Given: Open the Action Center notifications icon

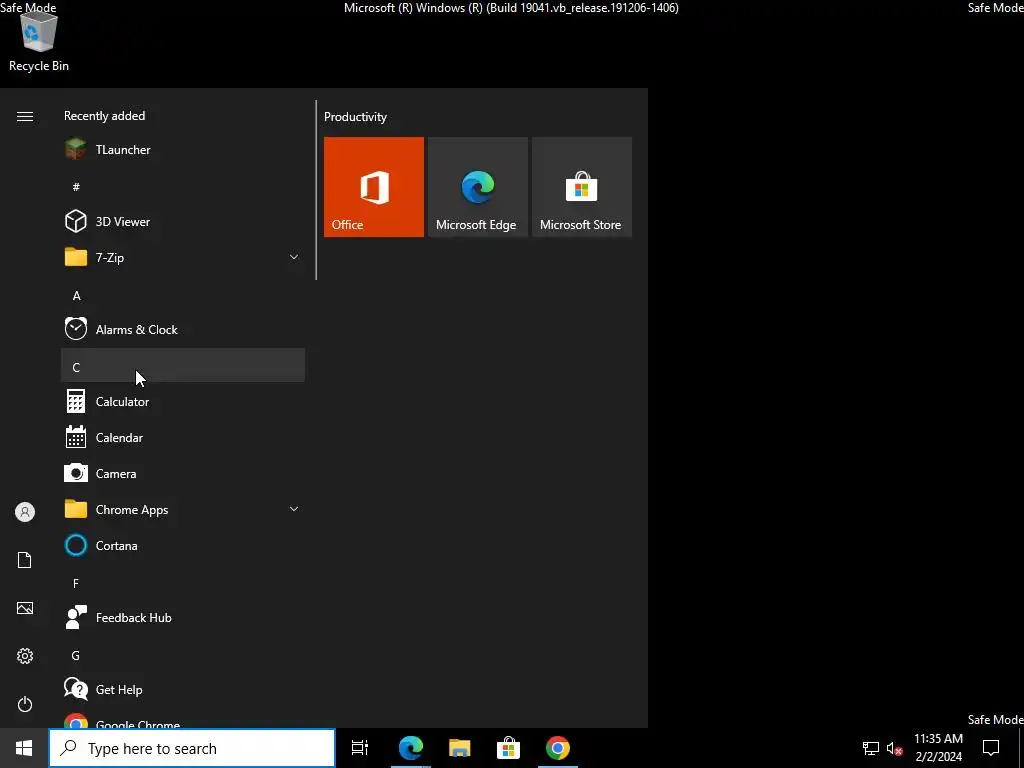Looking at the screenshot, I should click(991, 748).
